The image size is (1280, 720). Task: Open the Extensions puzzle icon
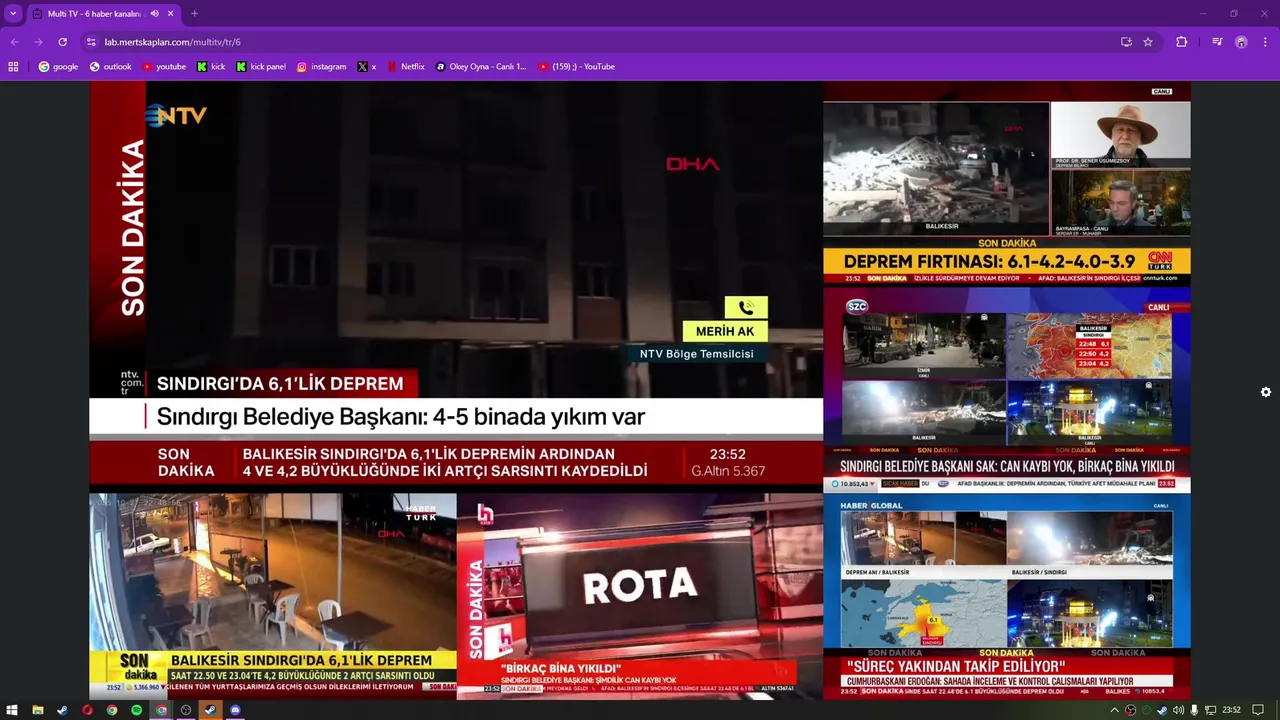coord(1182,42)
